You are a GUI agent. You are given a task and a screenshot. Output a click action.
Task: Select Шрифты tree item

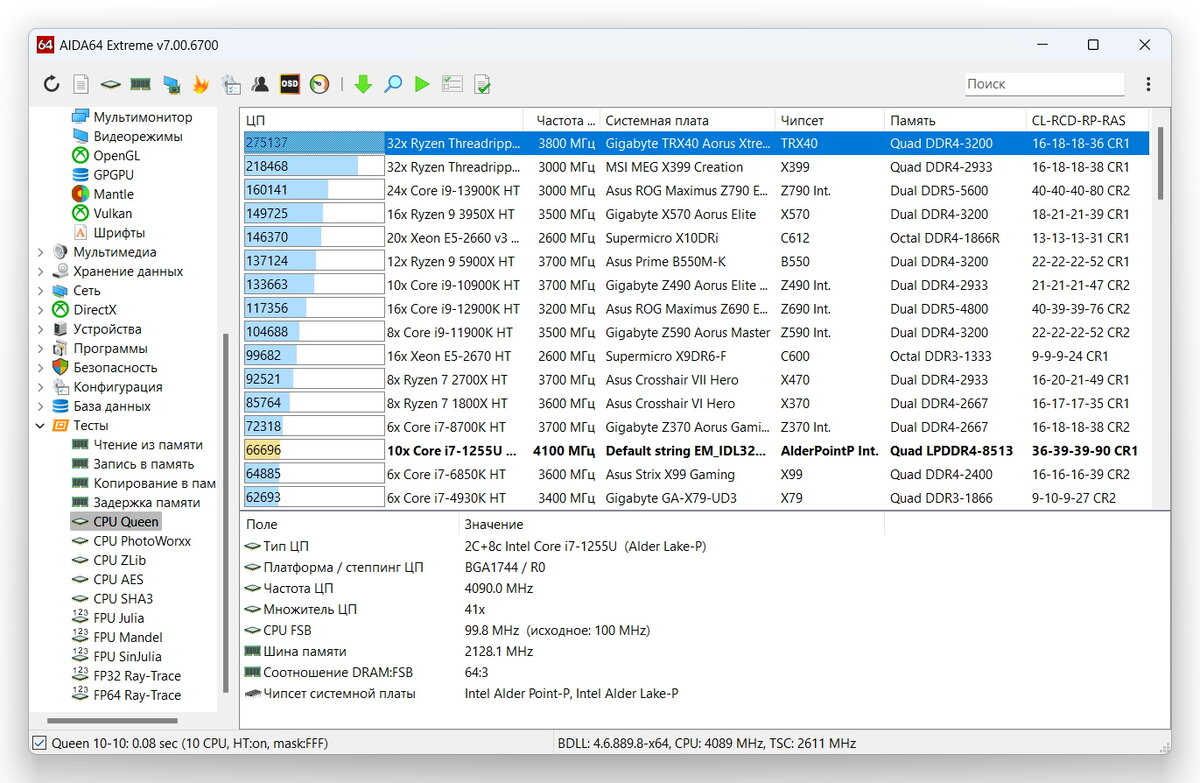point(119,232)
